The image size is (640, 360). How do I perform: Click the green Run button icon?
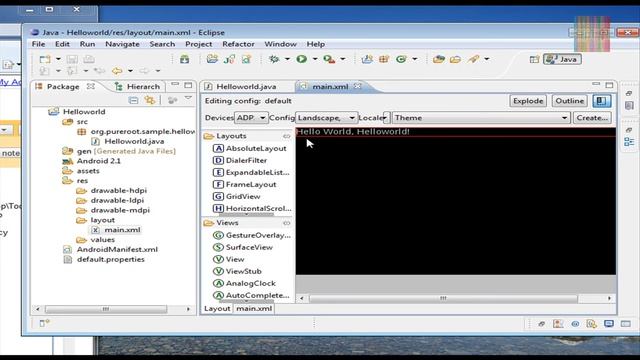(302, 59)
